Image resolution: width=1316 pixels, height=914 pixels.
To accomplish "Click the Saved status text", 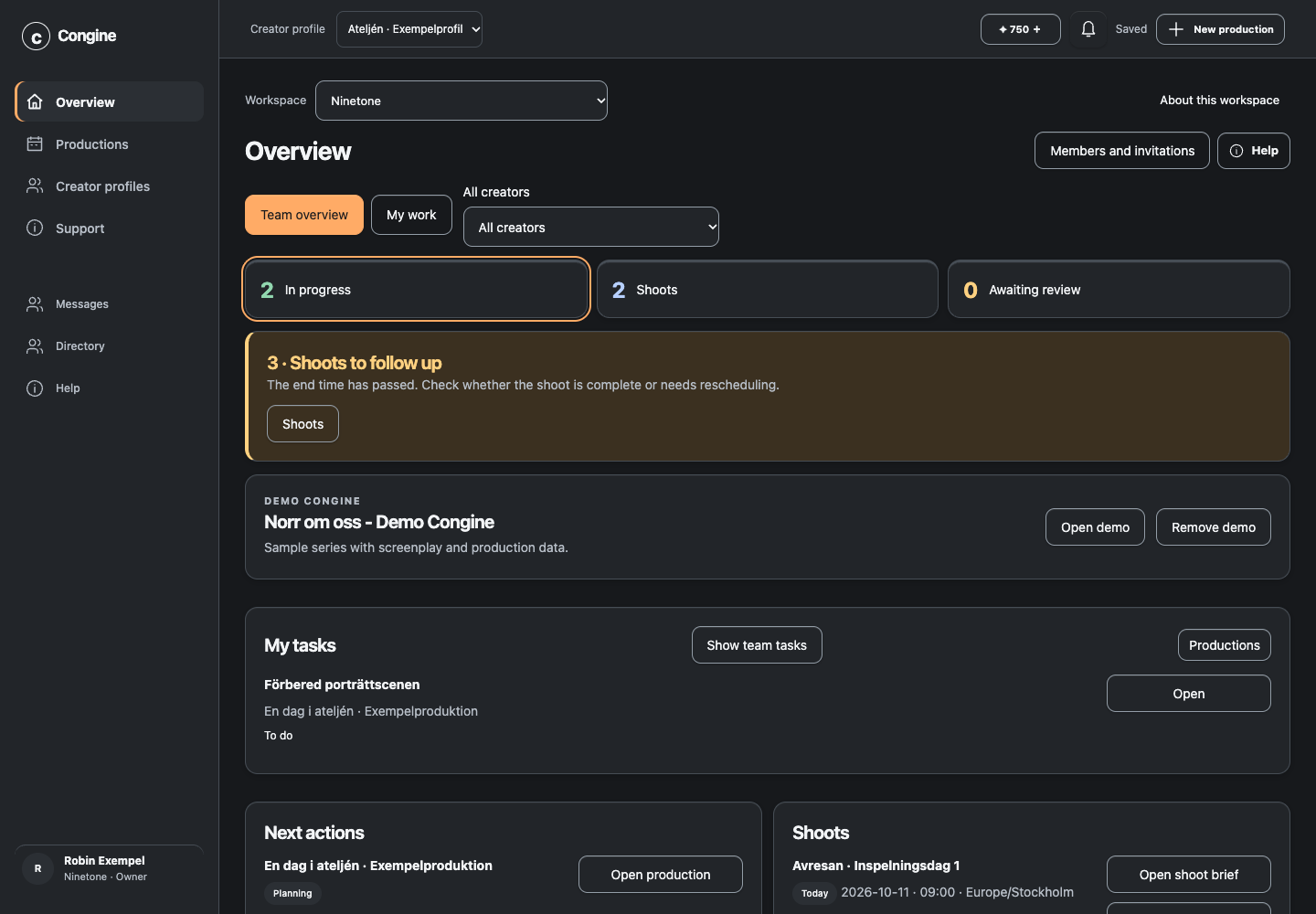I will coord(1131,29).
